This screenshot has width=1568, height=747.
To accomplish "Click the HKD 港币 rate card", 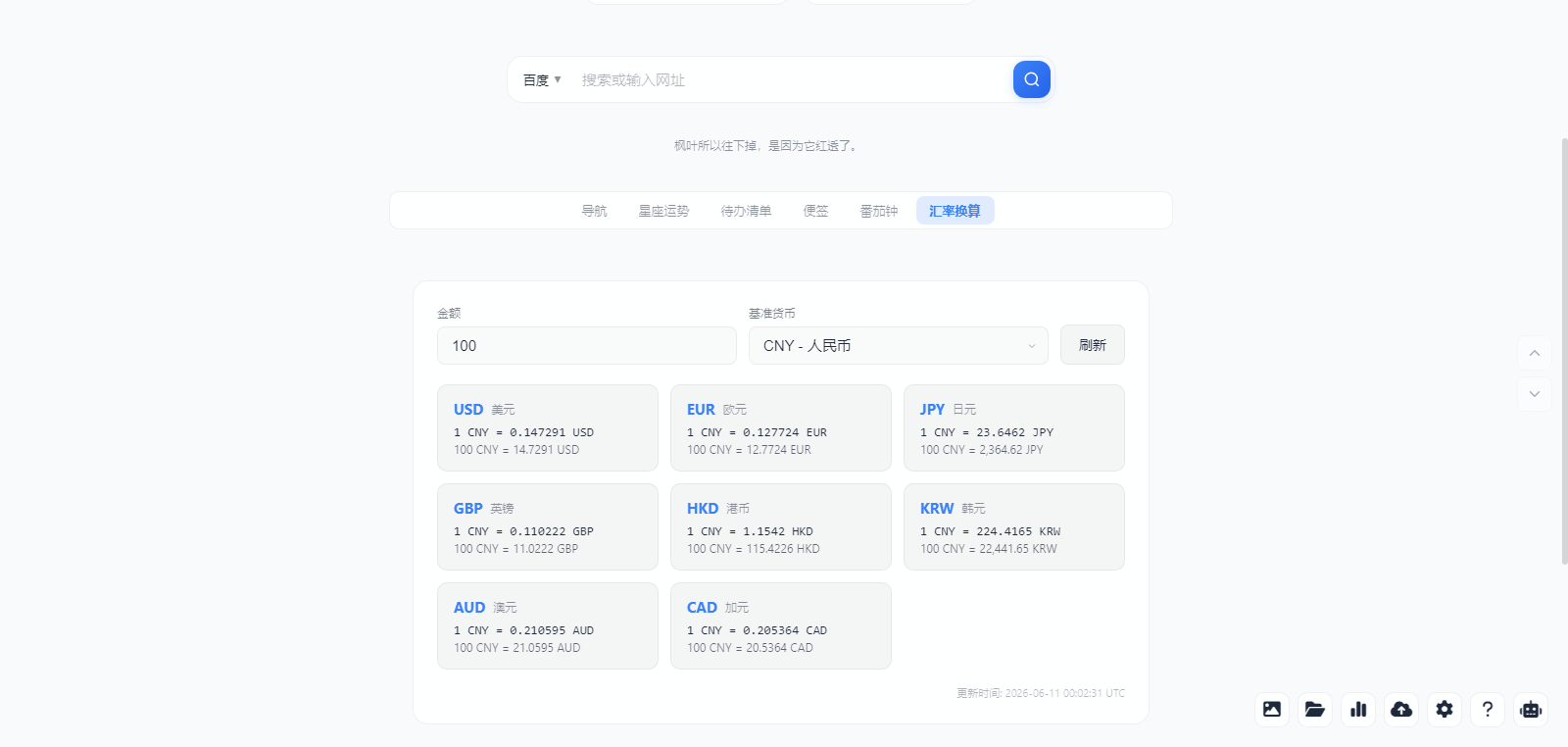I will coord(781,527).
